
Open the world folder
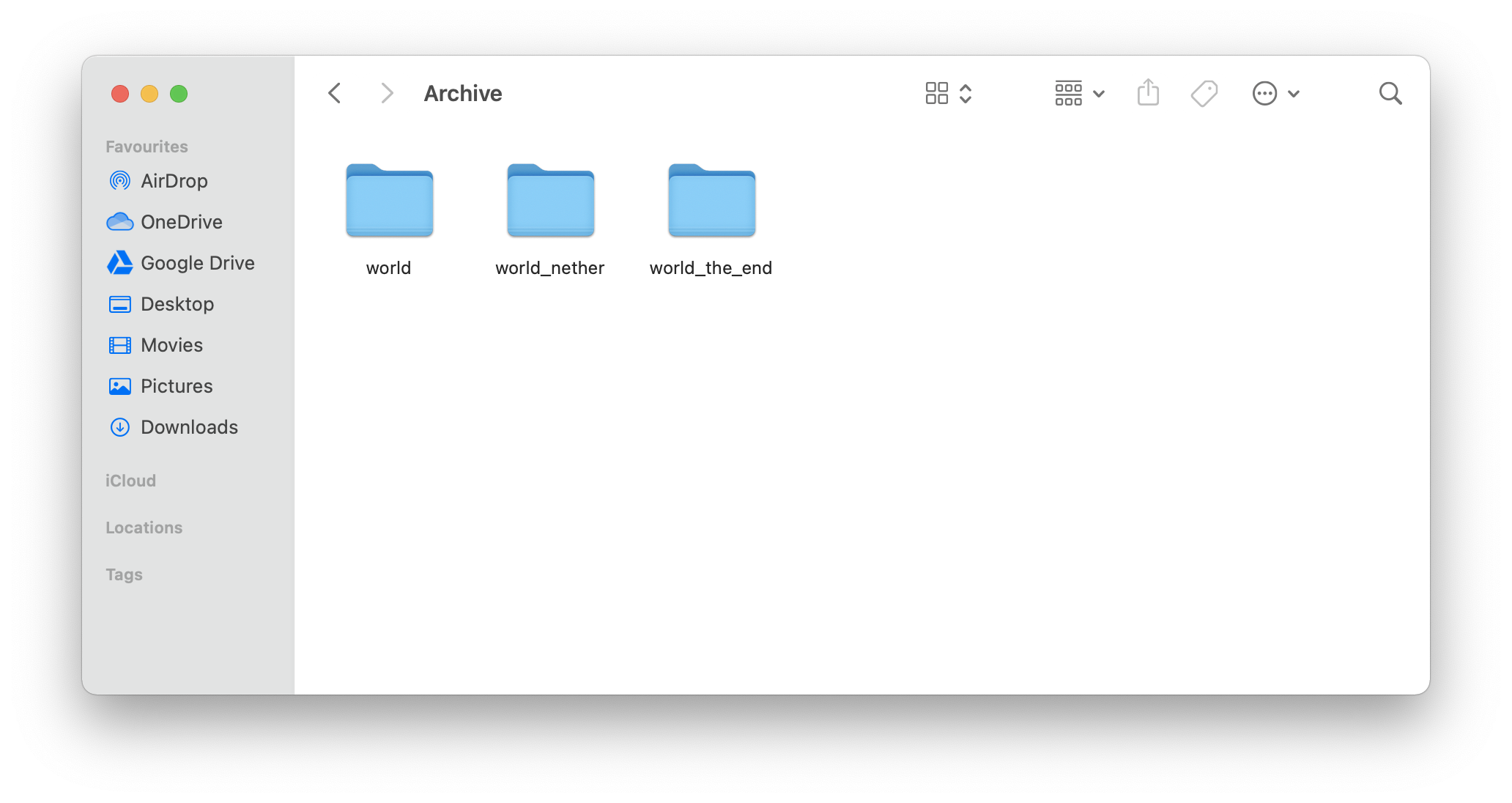pyautogui.click(x=390, y=200)
